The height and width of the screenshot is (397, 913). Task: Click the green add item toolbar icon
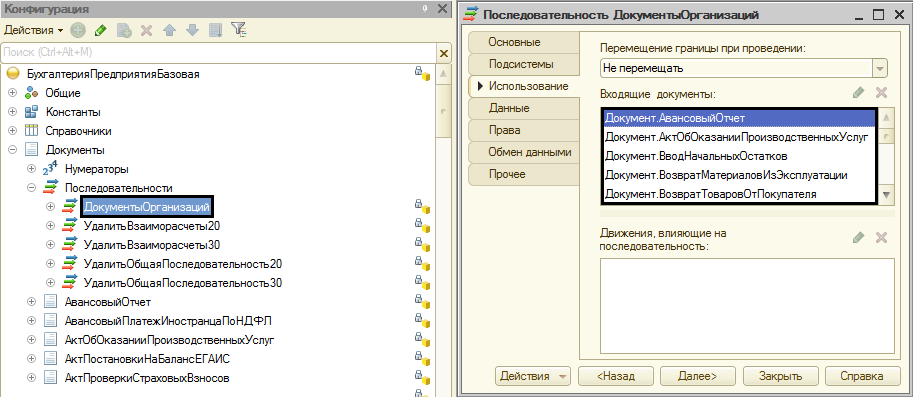click(78, 30)
